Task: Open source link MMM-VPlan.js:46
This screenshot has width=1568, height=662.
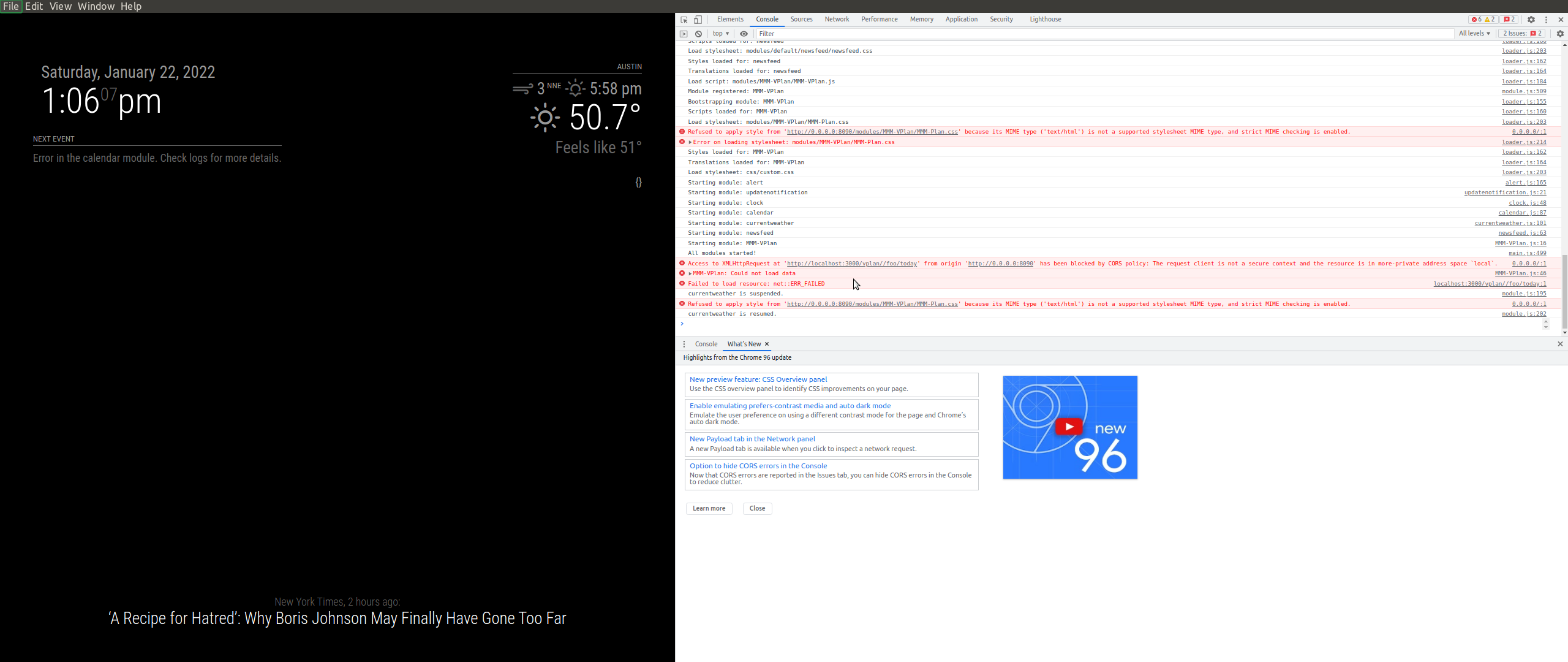Action: point(1520,273)
